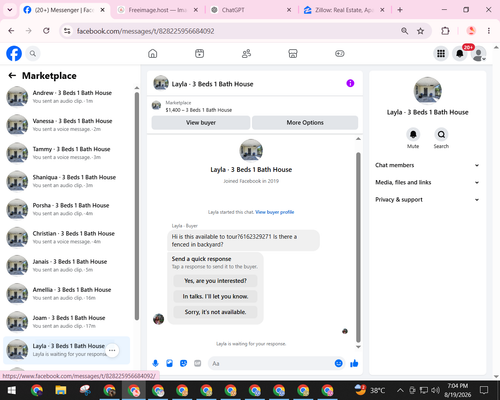The width and height of the screenshot is (500, 400).
Task: Open Joam's 3 Beds 1 Bath House chat
Action: (x=67, y=322)
